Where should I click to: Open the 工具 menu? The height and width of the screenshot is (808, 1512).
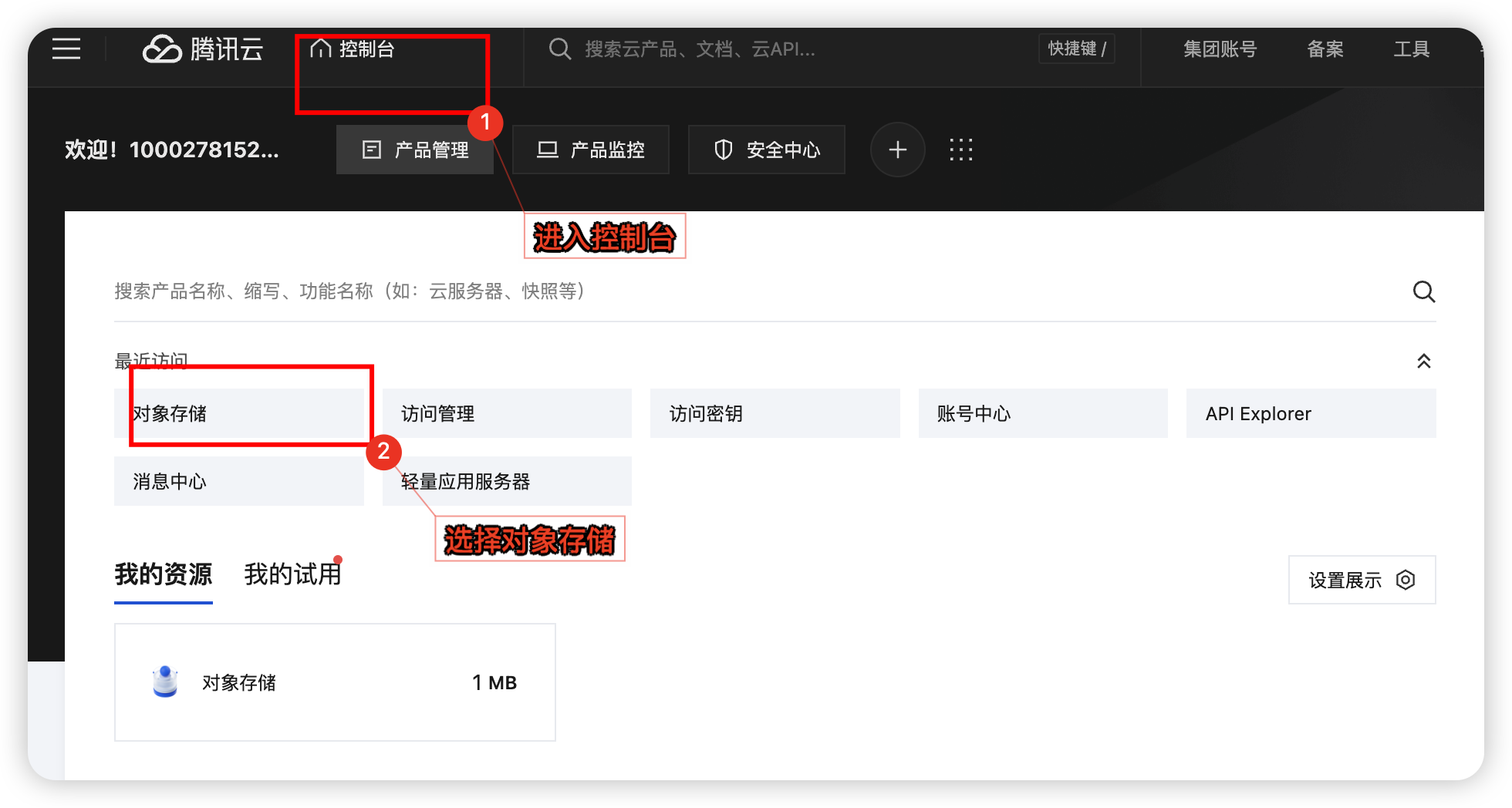[1412, 49]
